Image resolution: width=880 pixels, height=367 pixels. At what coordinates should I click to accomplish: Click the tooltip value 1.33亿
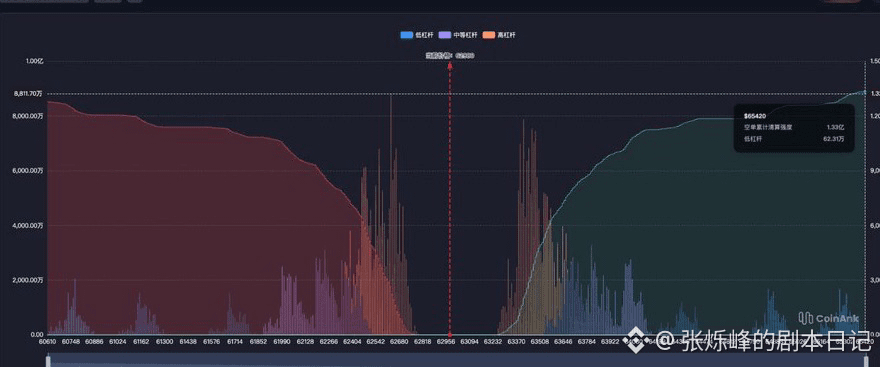[836, 127]
